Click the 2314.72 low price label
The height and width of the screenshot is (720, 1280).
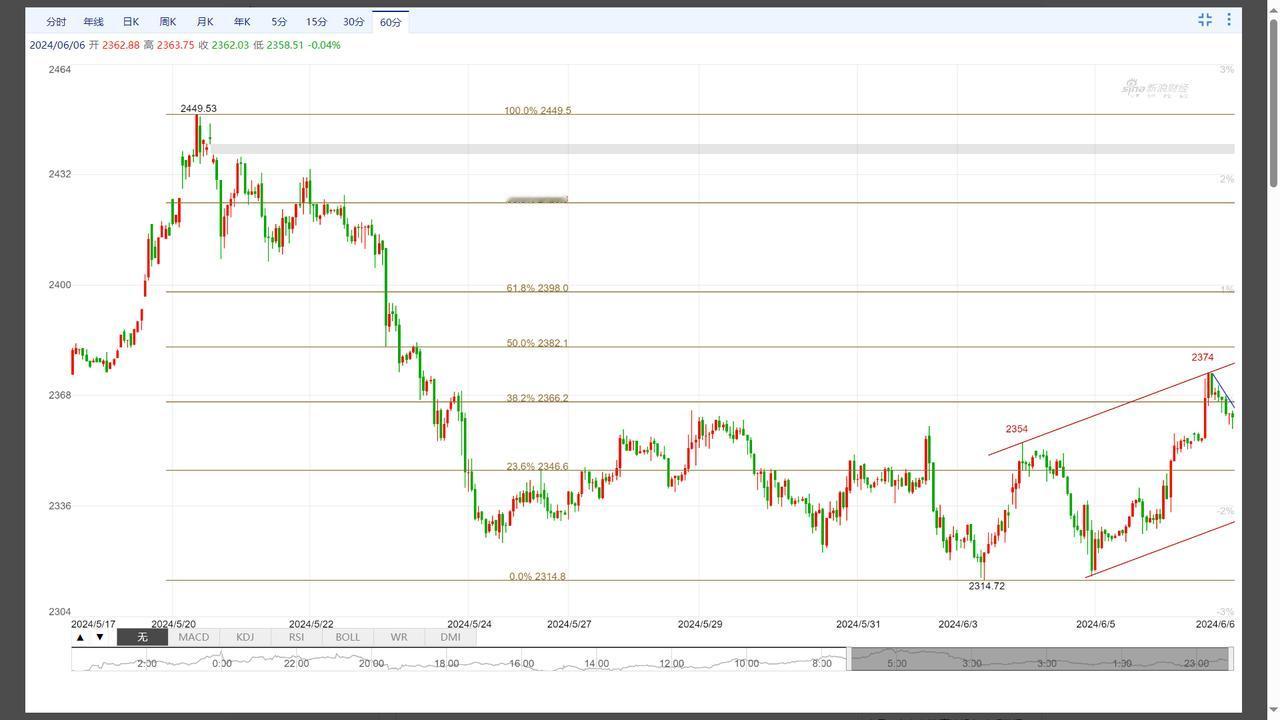(987, 586)
